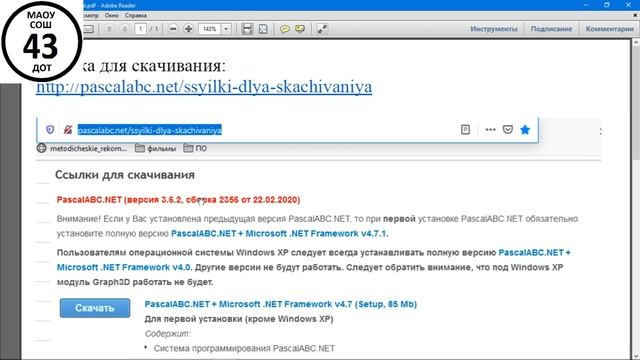Add a sticky note comment icon

[x=284, y=29]
